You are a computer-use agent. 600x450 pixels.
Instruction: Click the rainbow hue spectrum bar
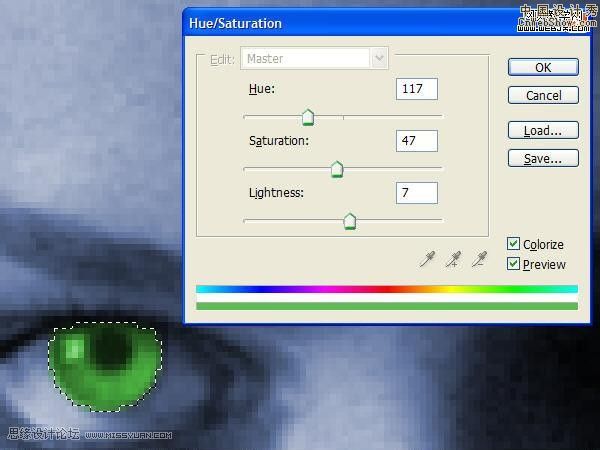pyautogui.click(x=386, y=289)
